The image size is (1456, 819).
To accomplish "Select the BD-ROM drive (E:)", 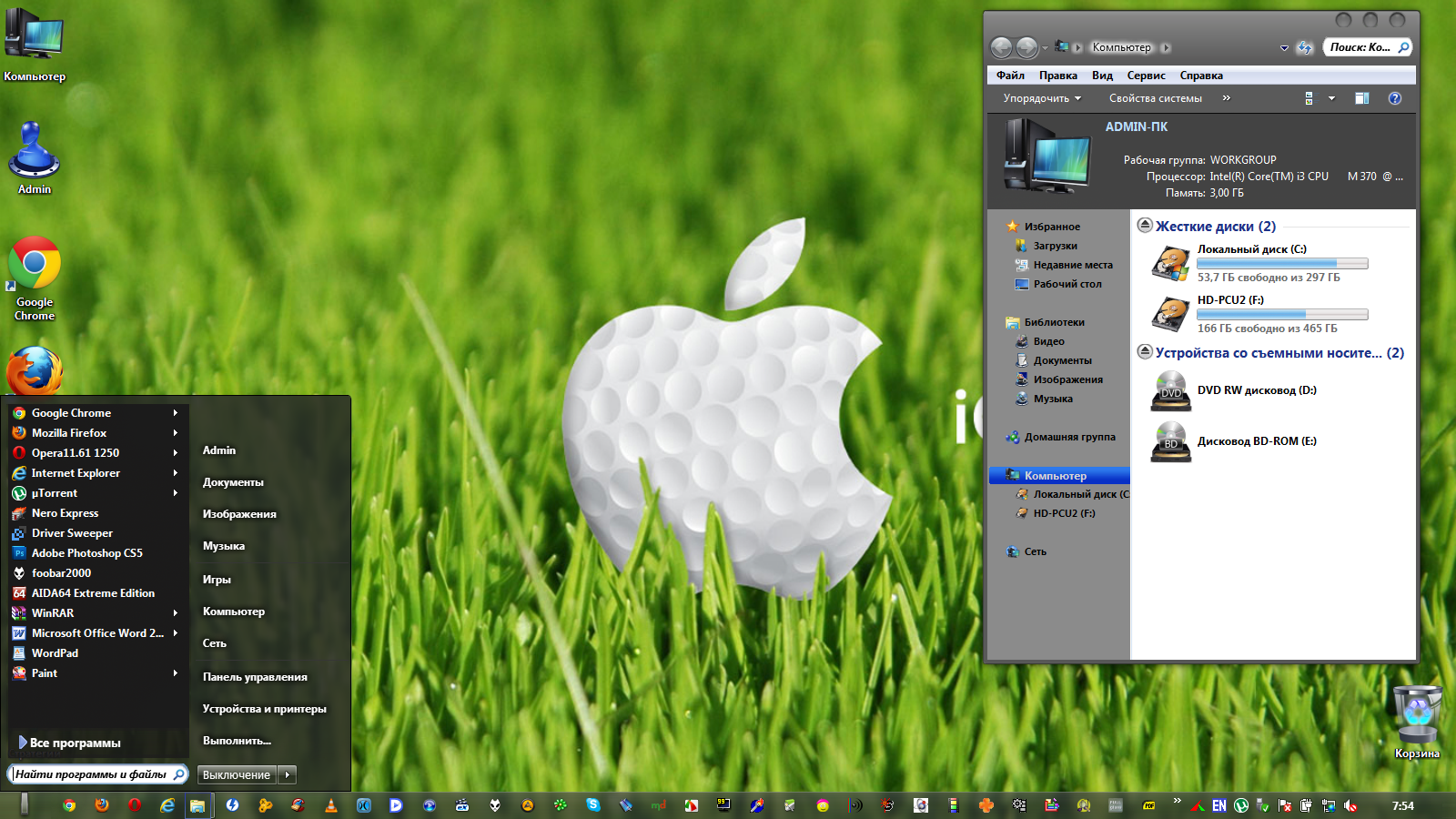I will click(x=1170, y=442).
